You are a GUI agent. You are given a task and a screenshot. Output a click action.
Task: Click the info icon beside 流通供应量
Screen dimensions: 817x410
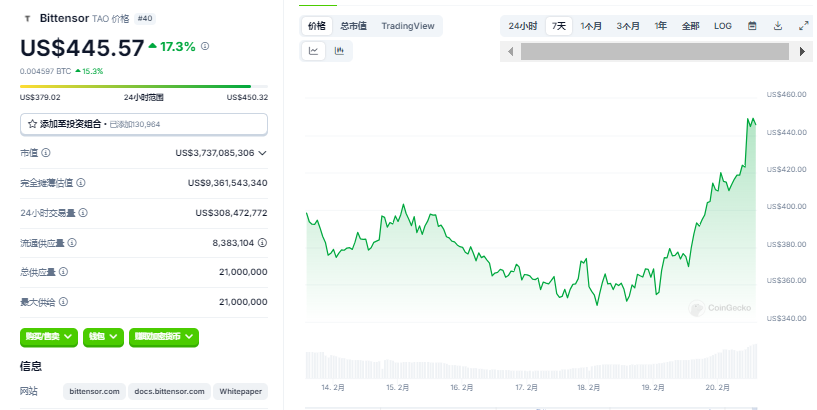[73, 243]
